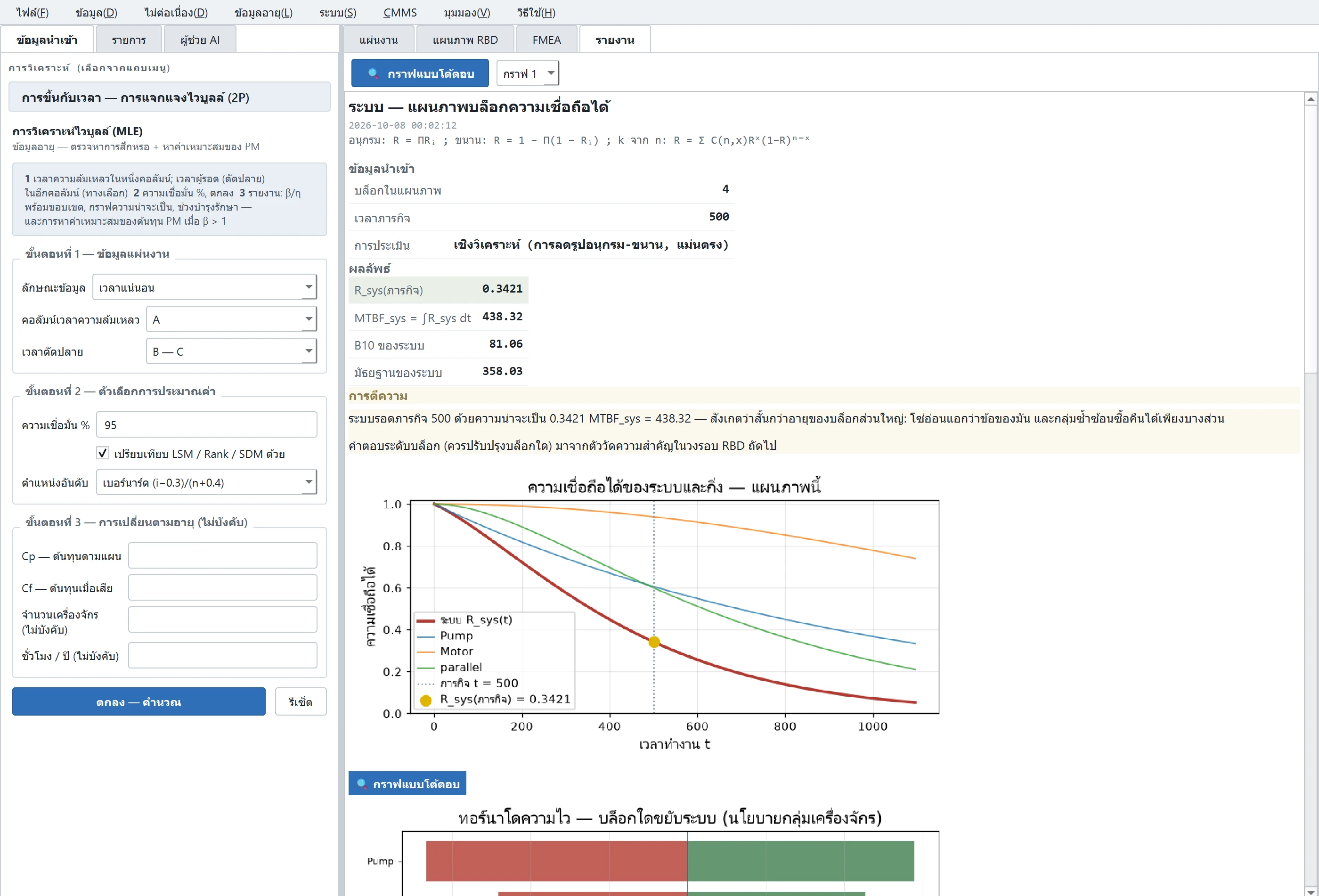1319x896 pixels.
Task: Click the จำนวนเครื่องจักร input field
Action: click(x=222, y=619)
